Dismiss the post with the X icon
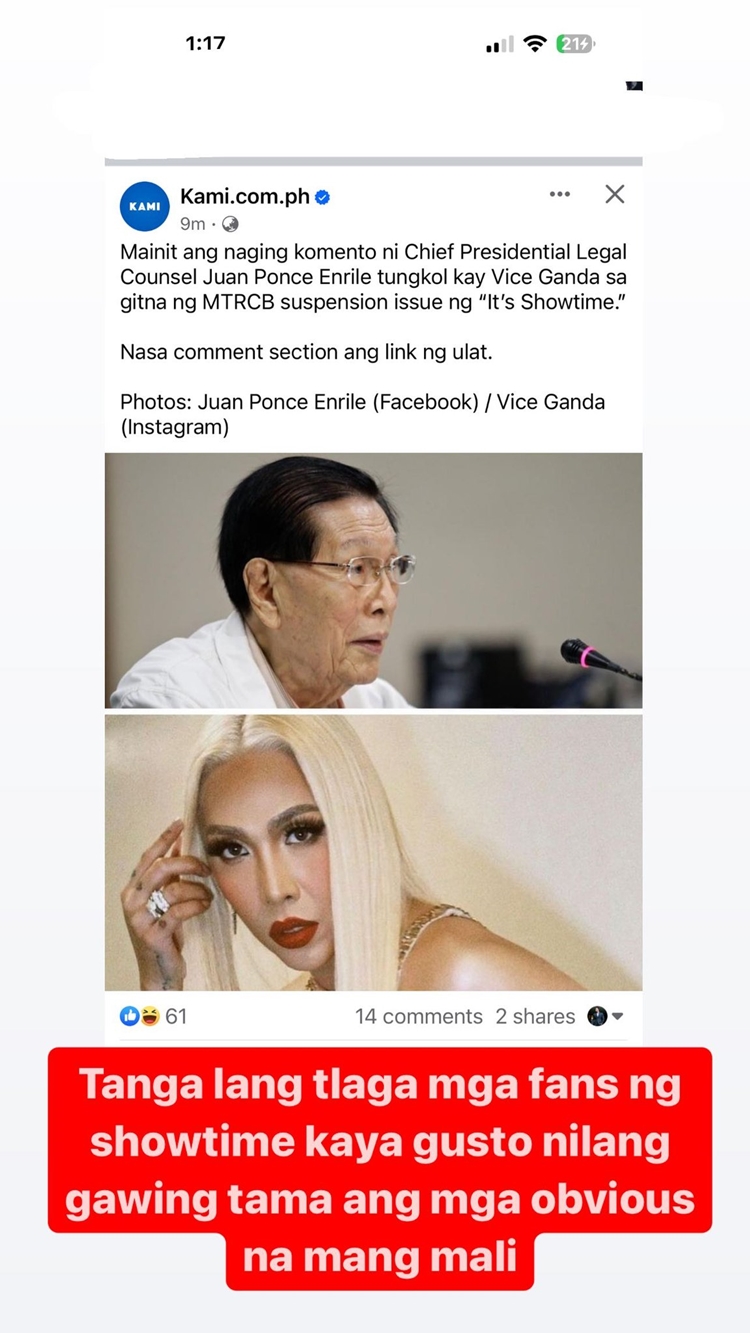Screen dimensions: 750x1333 click(615, 194)
